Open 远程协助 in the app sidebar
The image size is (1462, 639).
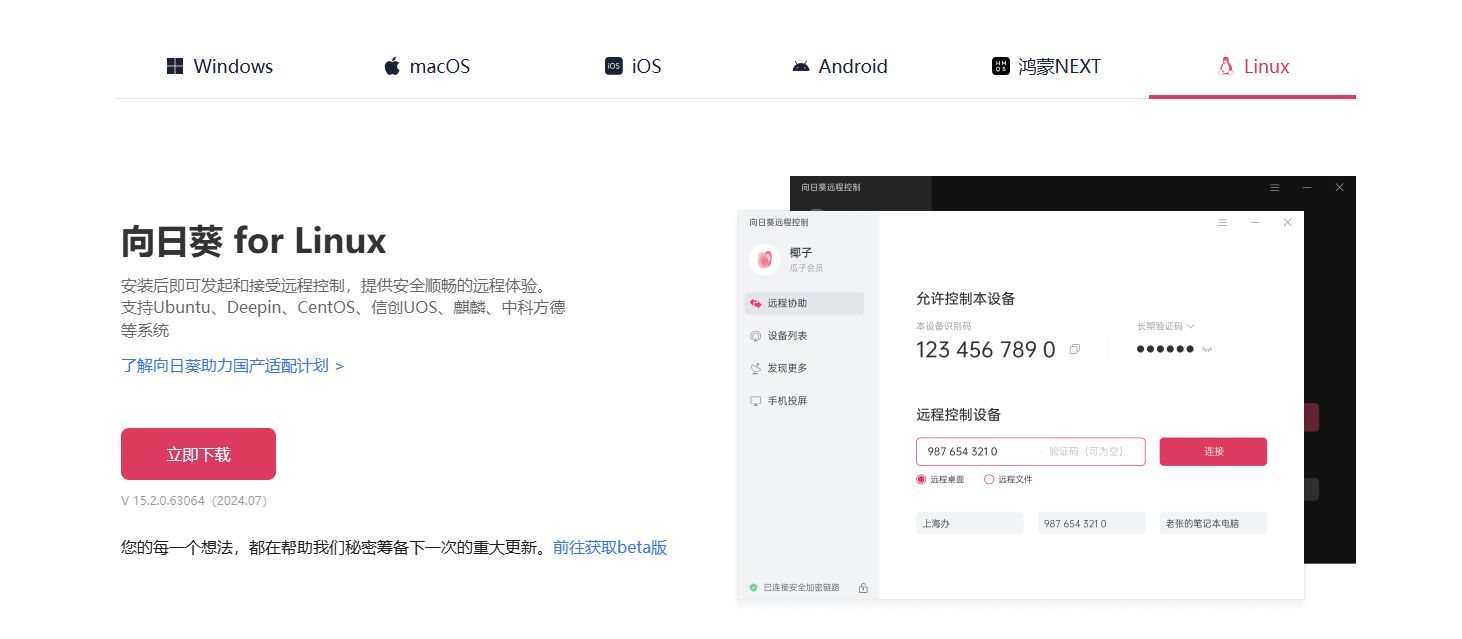pos(804,303)
